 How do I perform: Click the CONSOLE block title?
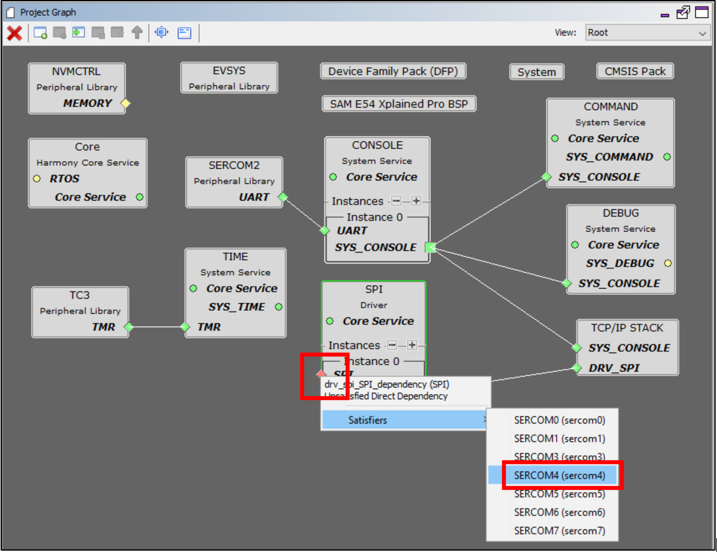pos(377,145)
